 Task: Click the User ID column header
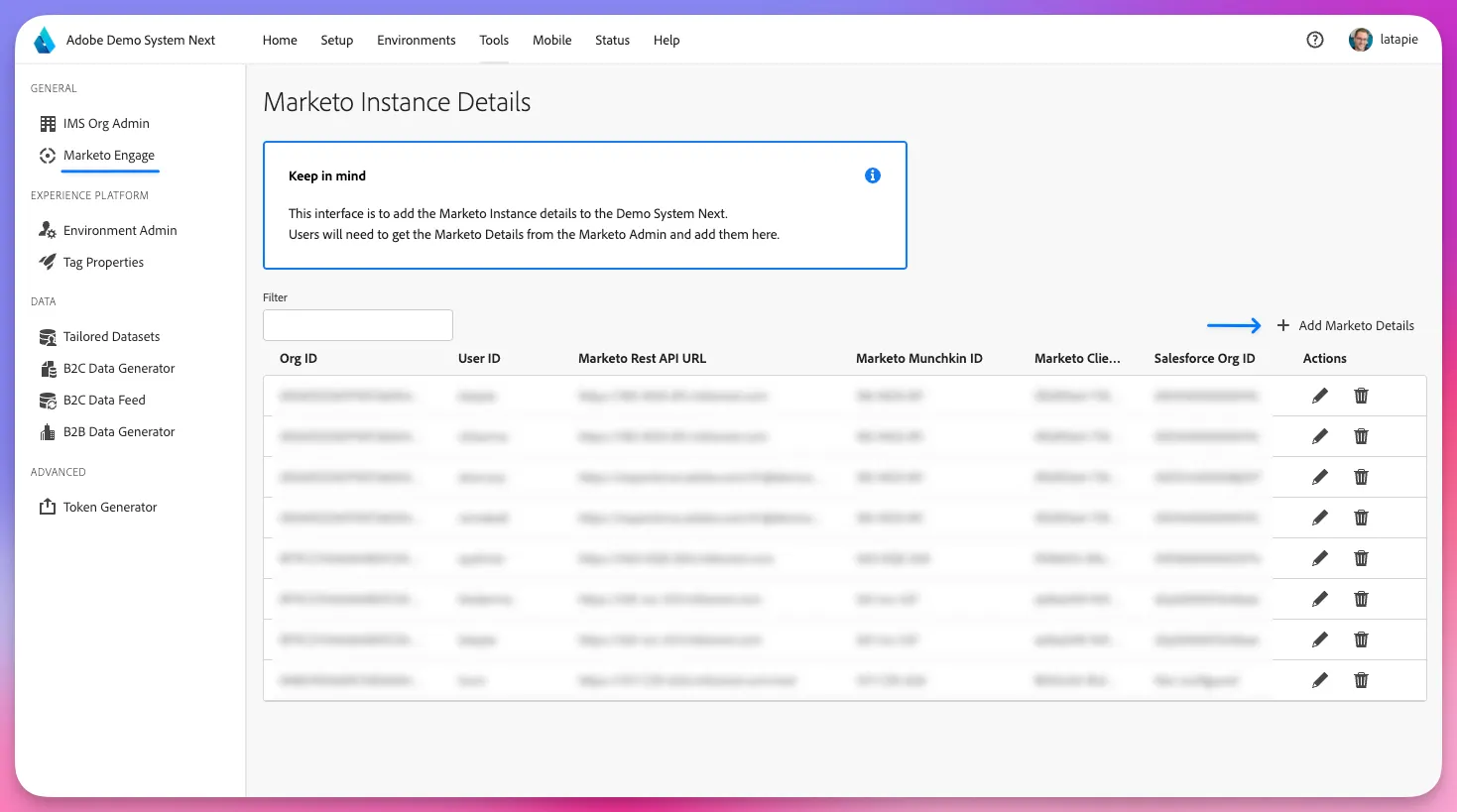tap(479, 359)
